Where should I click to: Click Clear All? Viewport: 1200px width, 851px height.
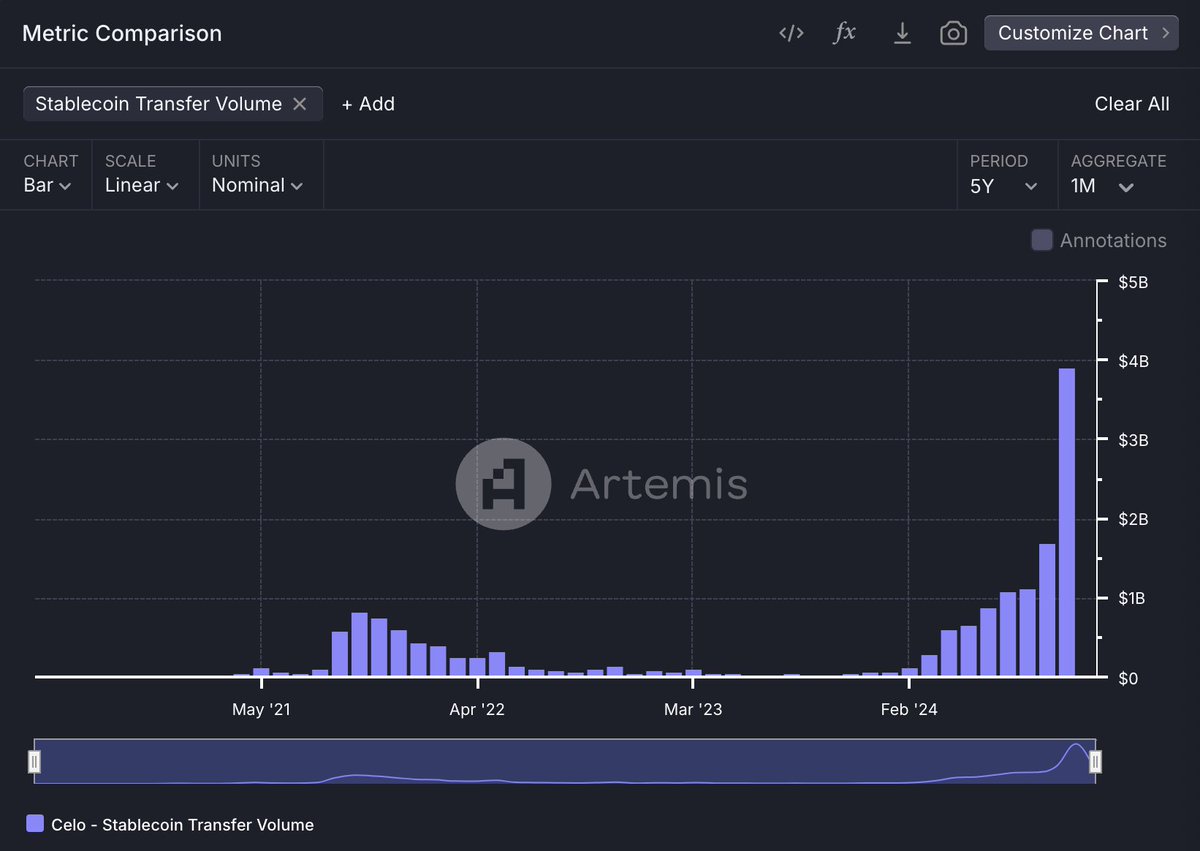click(x=1132, y=104)
